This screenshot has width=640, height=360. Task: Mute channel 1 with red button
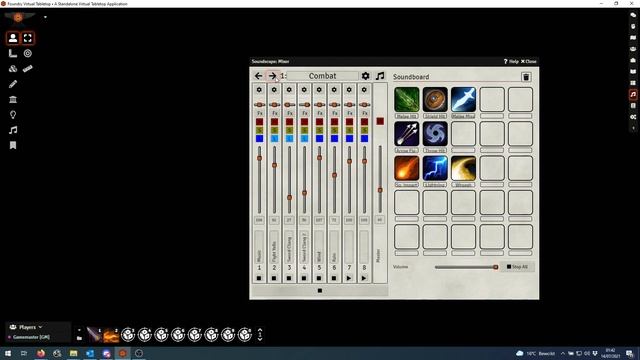259,122
